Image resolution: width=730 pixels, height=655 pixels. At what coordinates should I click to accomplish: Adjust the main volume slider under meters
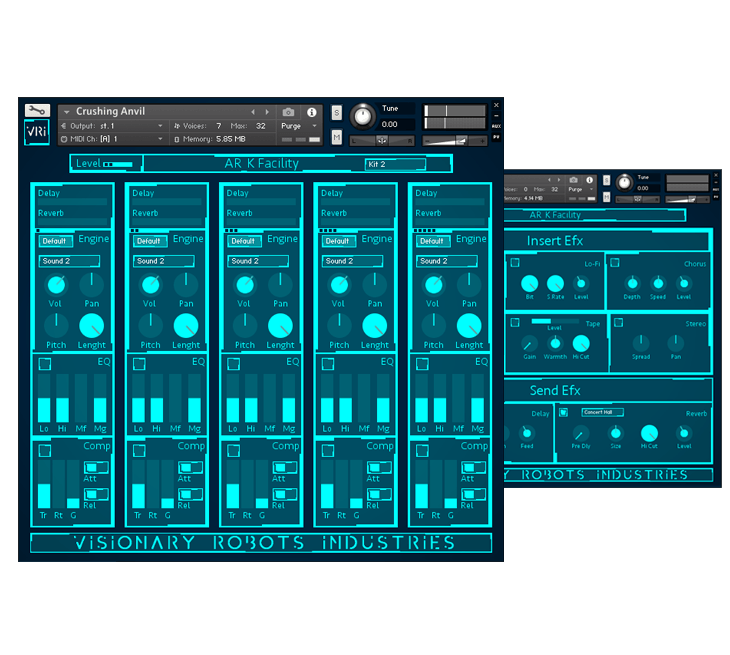454,141
